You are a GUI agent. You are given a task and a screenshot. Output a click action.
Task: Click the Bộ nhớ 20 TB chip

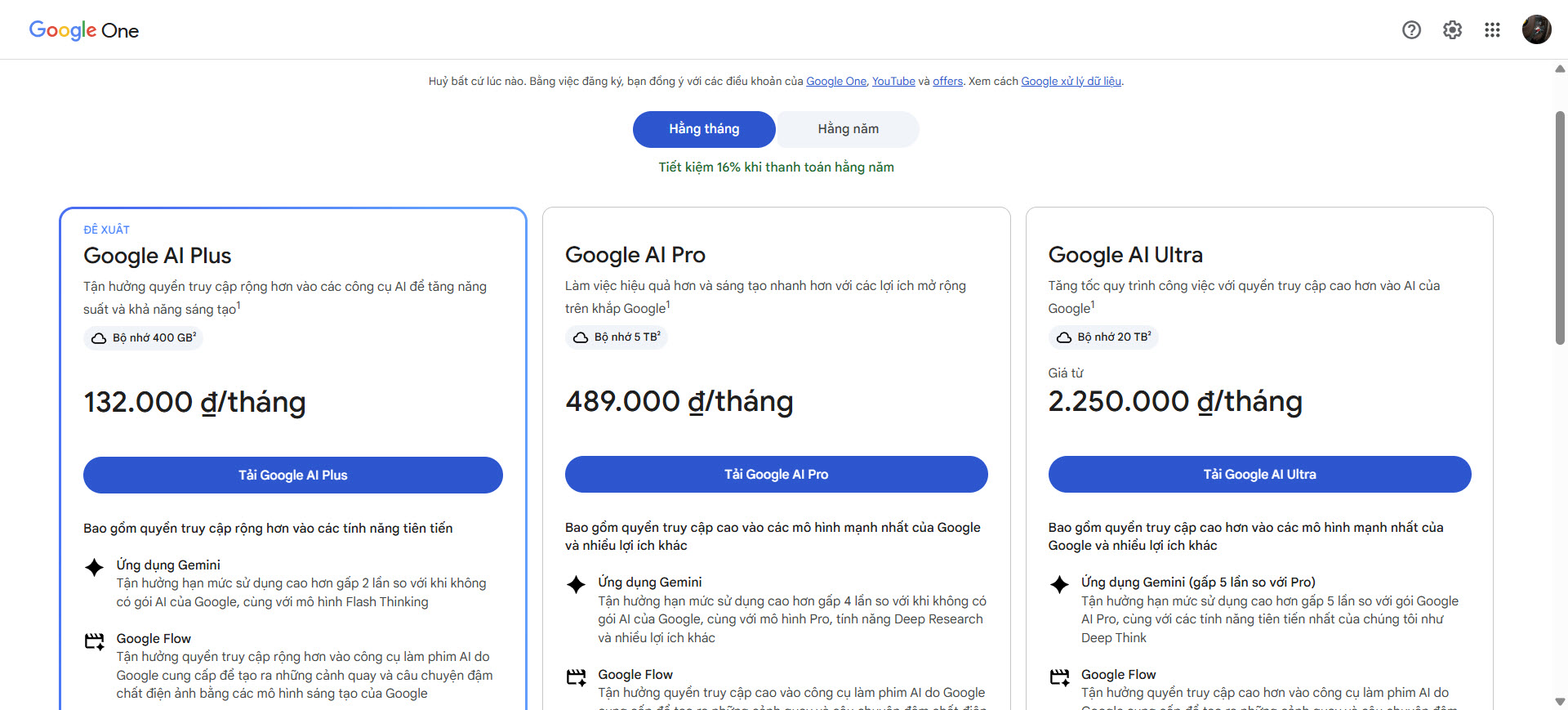(x=1103, y=337)
